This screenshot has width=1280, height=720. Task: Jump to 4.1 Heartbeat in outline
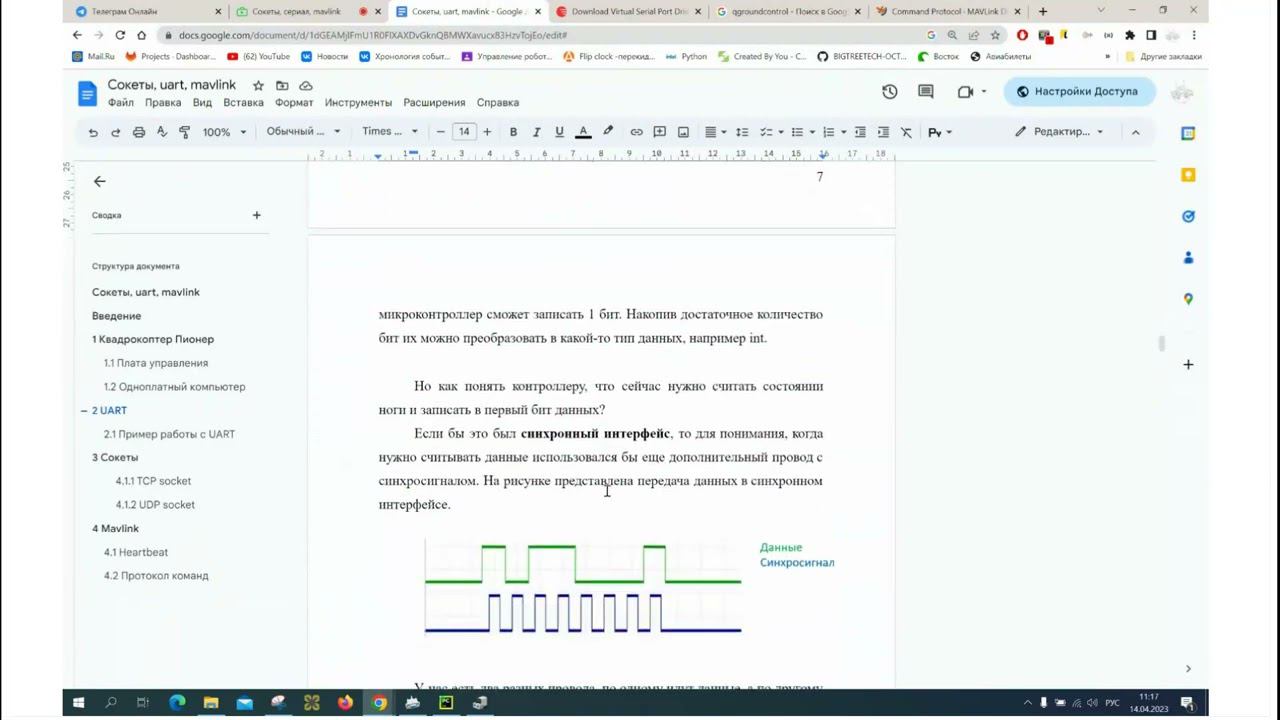136,552
